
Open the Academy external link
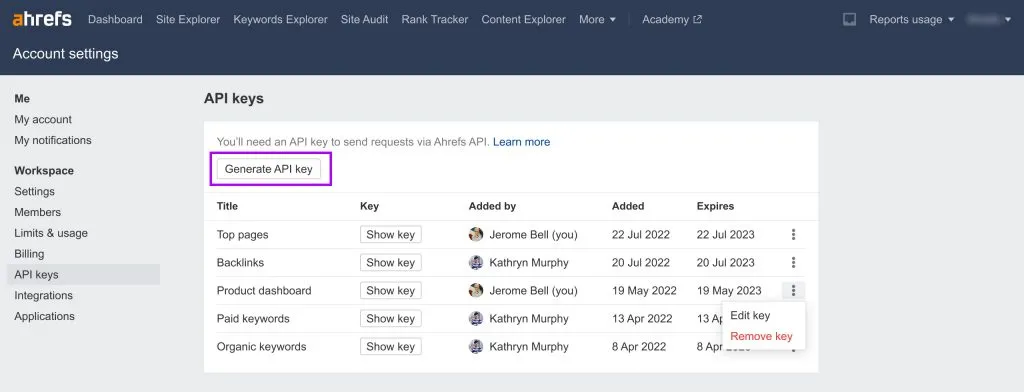pos(672,20)
